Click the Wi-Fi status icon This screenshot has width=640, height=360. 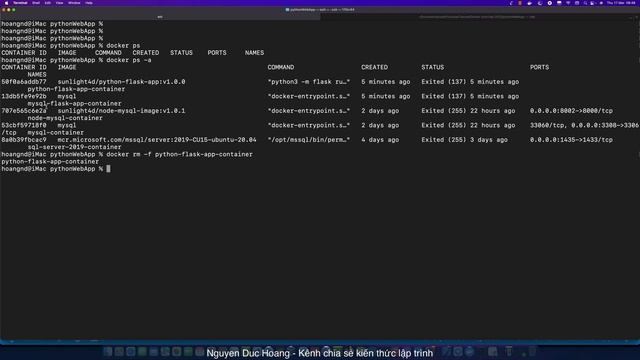[568, 3]
